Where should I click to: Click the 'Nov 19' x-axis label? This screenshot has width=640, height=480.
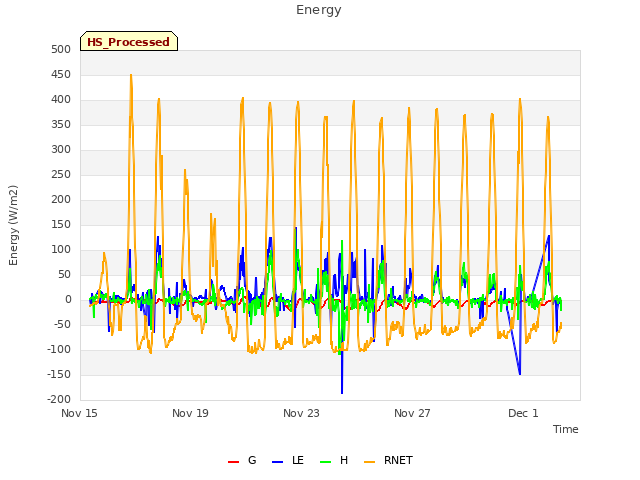[x=190, y=413]
